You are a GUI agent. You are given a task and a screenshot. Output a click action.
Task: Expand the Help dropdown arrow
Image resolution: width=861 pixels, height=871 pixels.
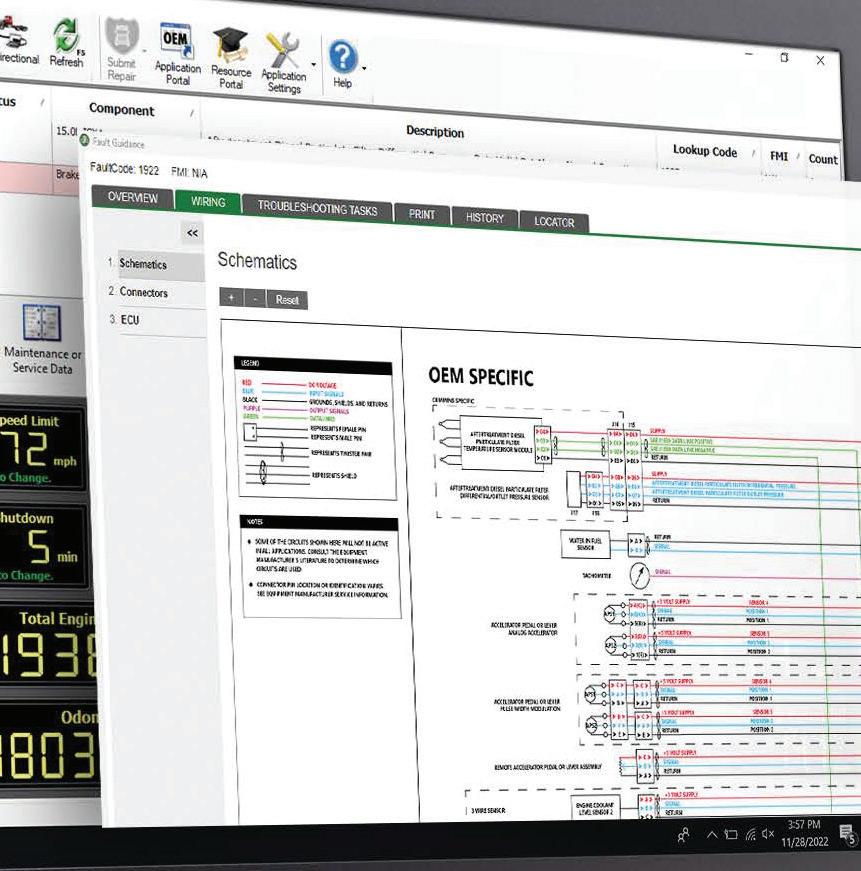pos(364,68)
